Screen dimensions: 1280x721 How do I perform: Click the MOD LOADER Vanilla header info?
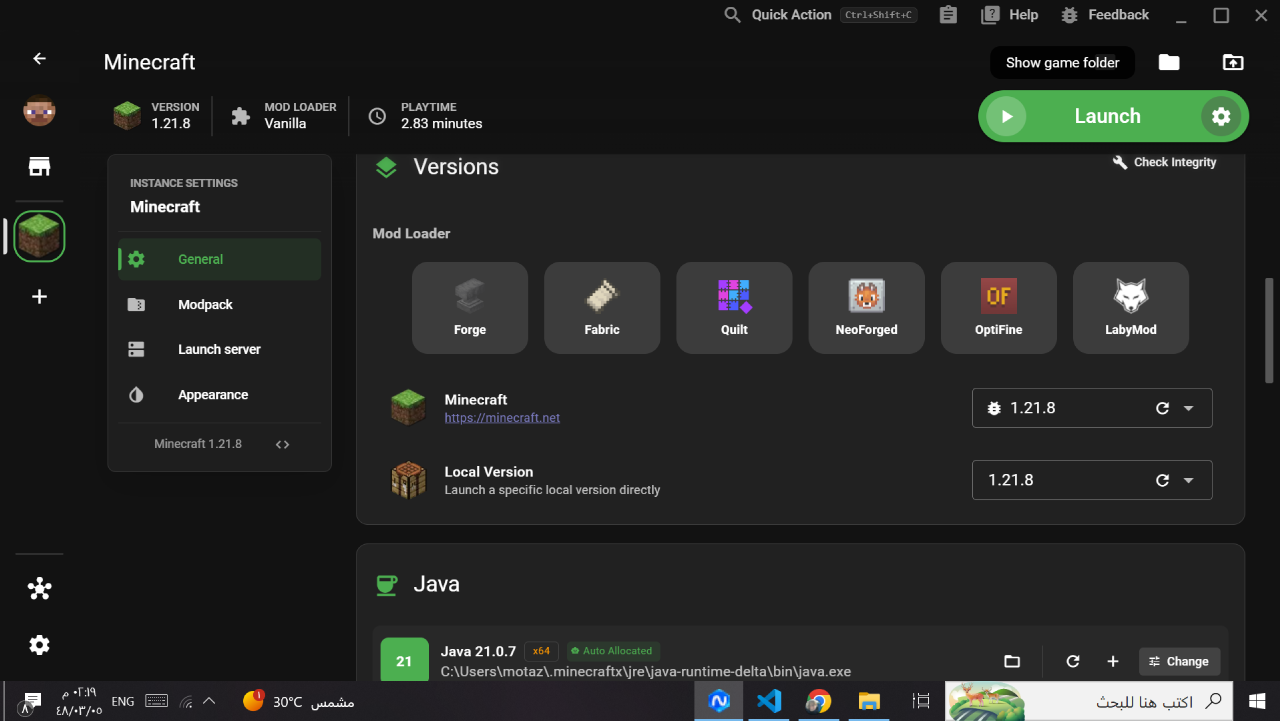(x=283, y=115)
